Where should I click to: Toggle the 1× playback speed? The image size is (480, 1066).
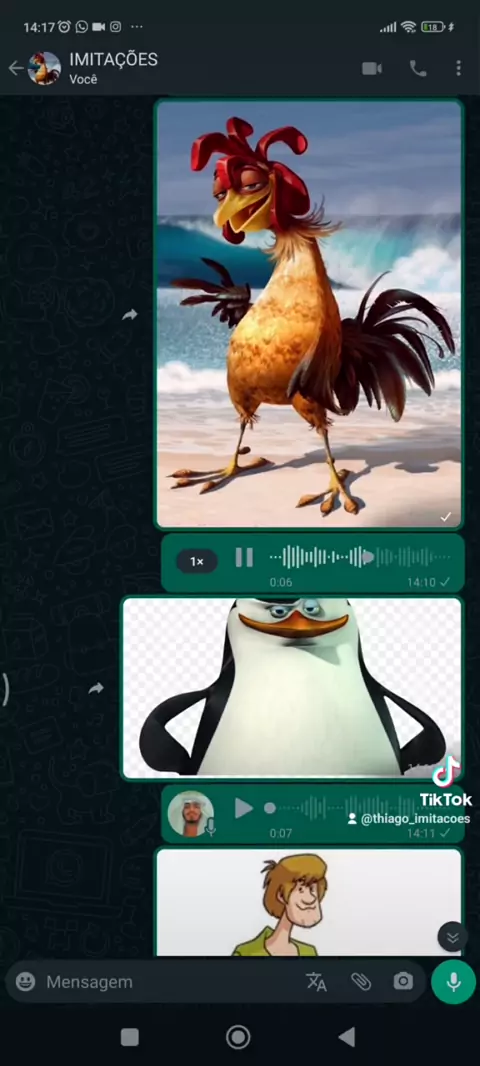tap(196, 562)
